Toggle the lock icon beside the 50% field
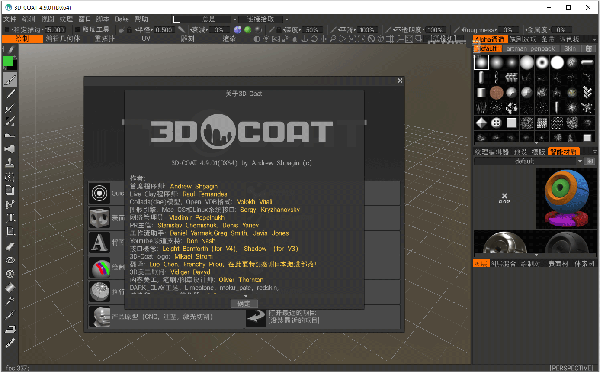600x372 pixels. click(x=279, y=29)
